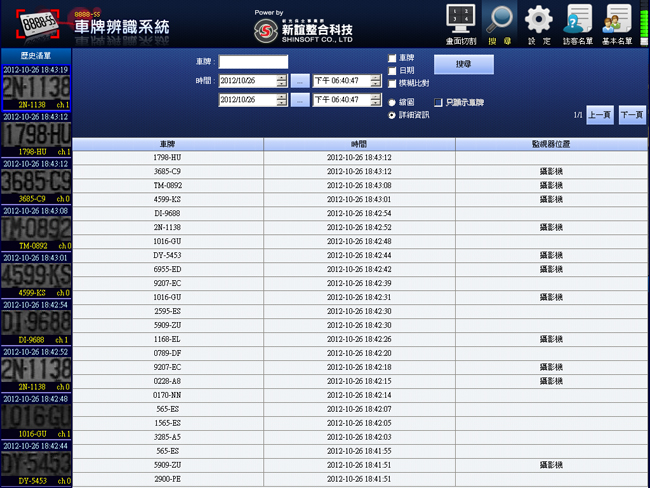650x488 pixels.
Task: Go to the previous page button
Action: click(600, 115)
